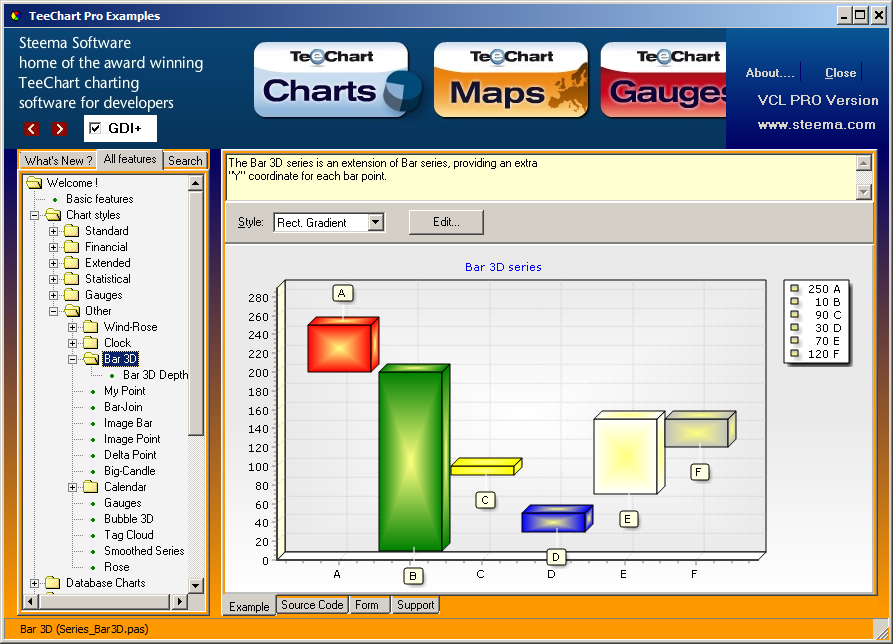Click the Standard folder icon

pos(72,231)
